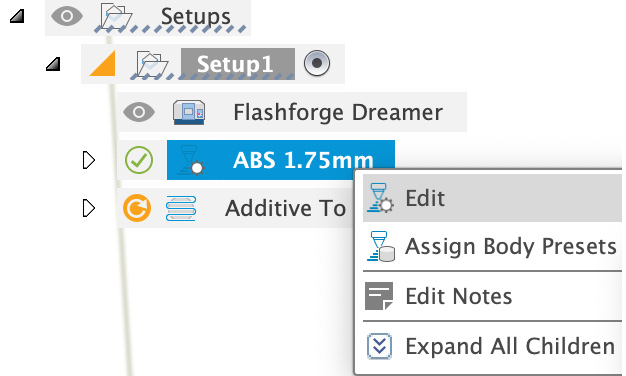This screenshot has height=376, width=626.
Task: Select the Flashforge Dreamer tree item label
Action: (x=338, y=112)
